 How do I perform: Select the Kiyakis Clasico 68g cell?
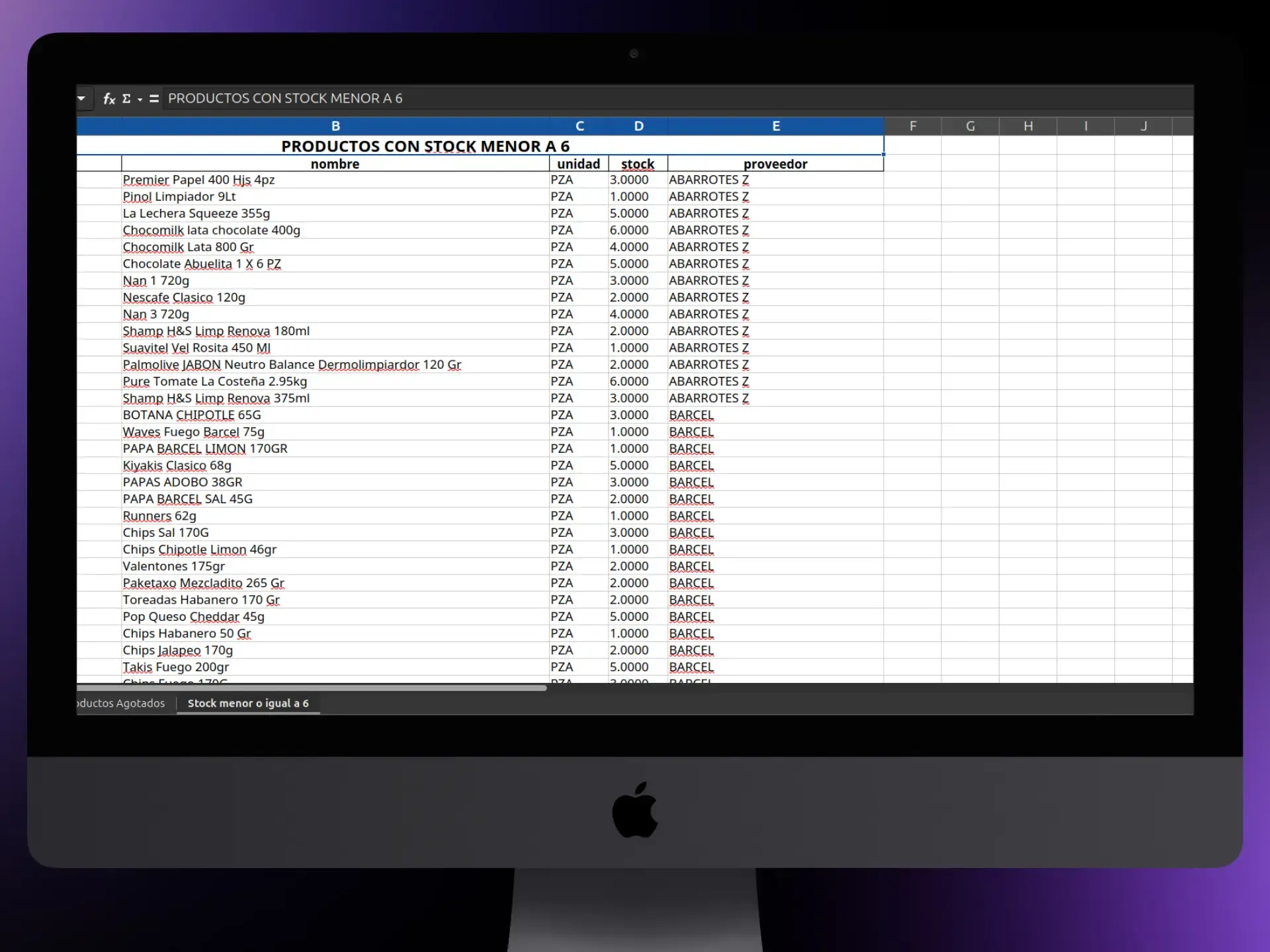pyautogui.click(x=335, y=465)
